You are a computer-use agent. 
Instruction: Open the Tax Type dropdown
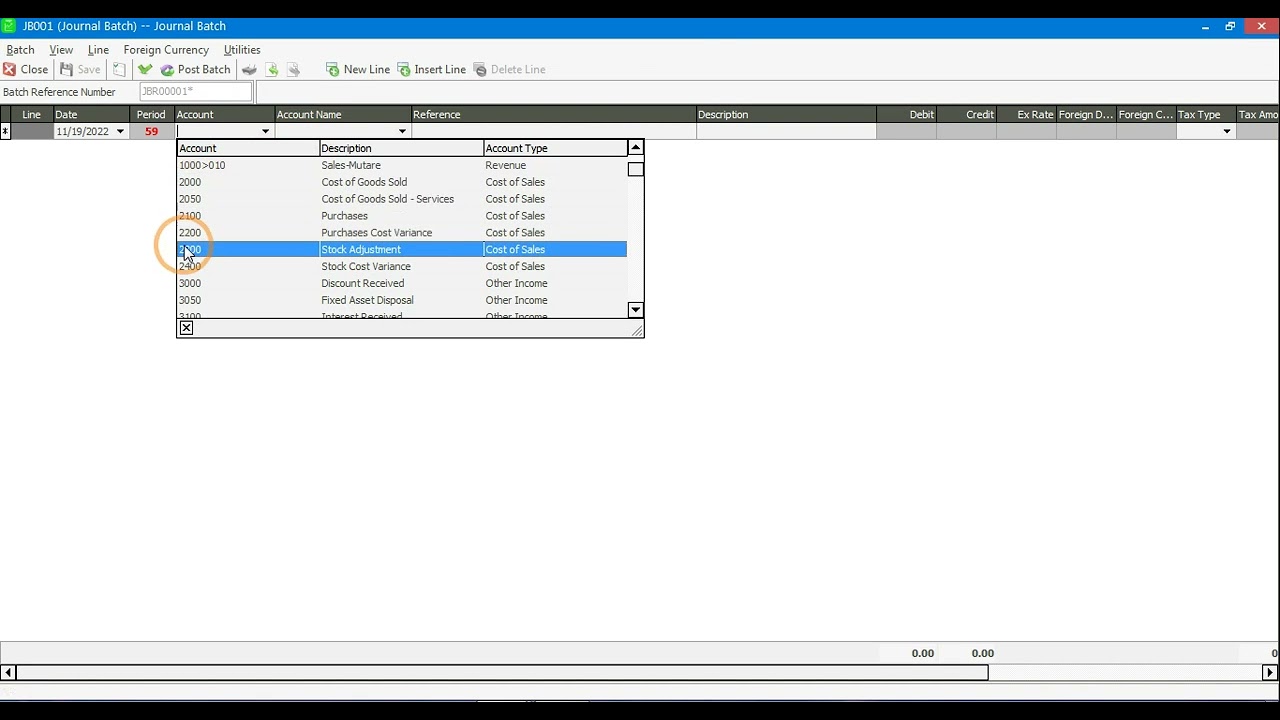tap(1227, 132)
